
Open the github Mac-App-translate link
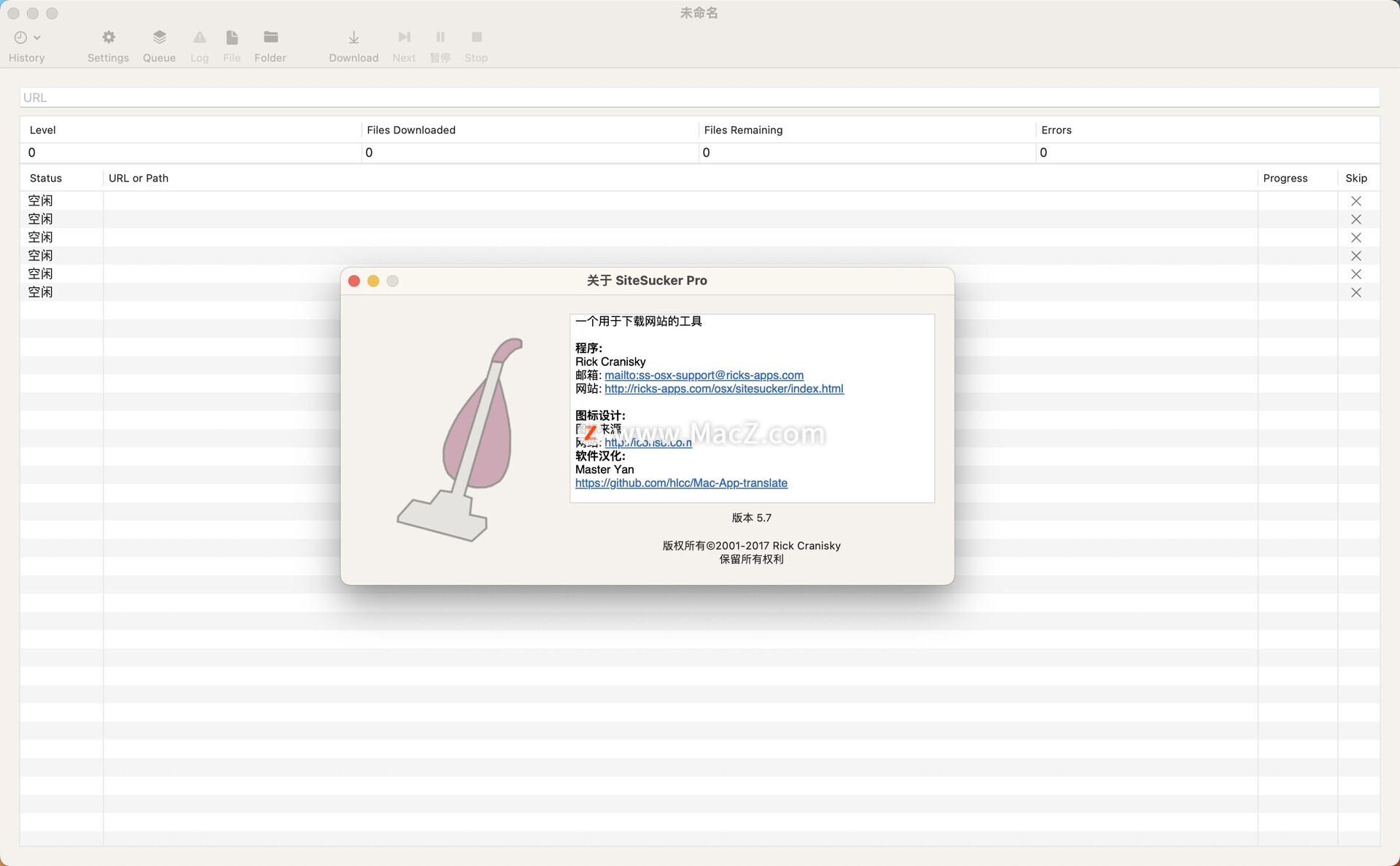tap(681, 483)
